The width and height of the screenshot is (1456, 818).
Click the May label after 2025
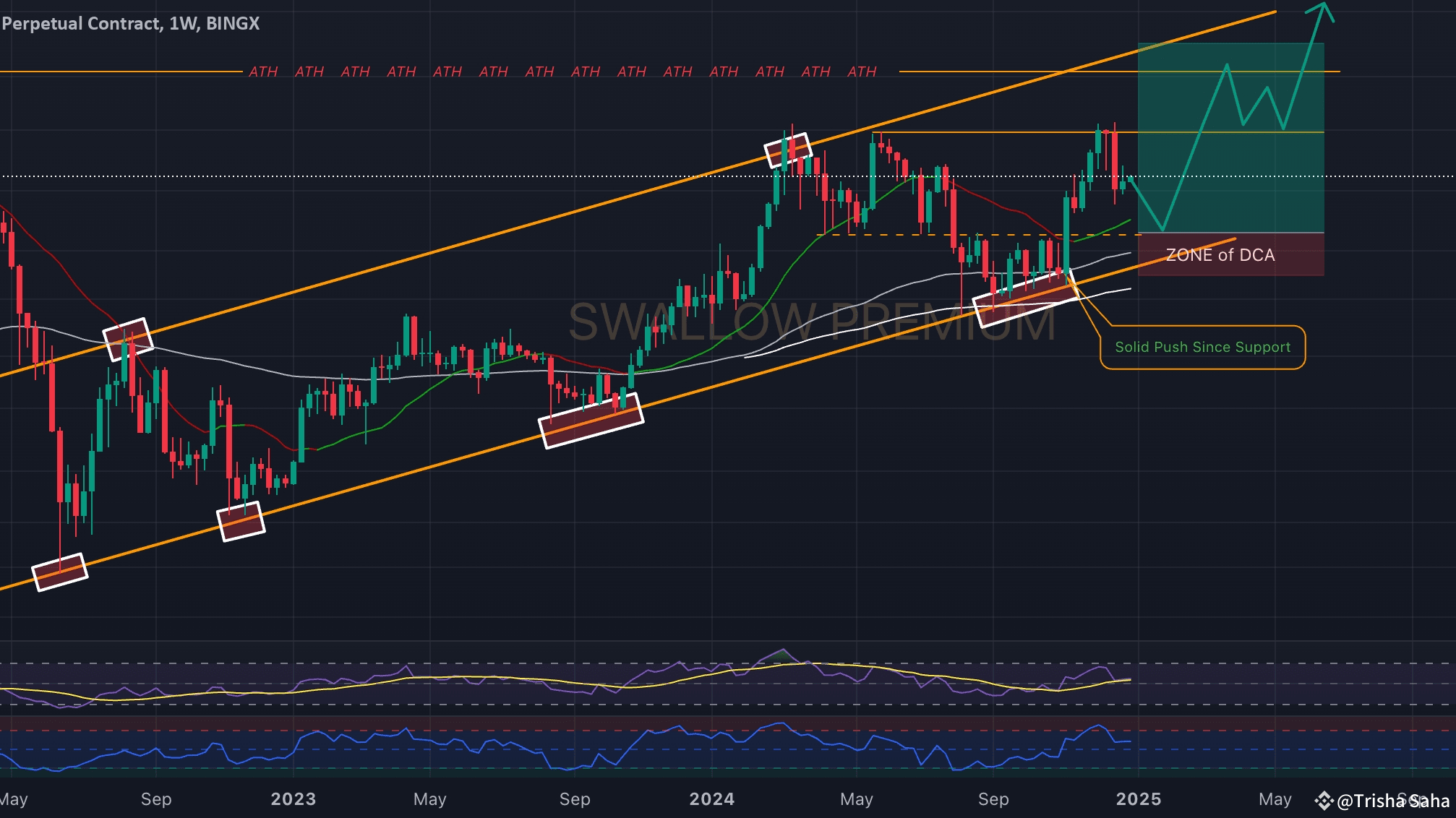pyautogui.click(x=1275, y=799)
